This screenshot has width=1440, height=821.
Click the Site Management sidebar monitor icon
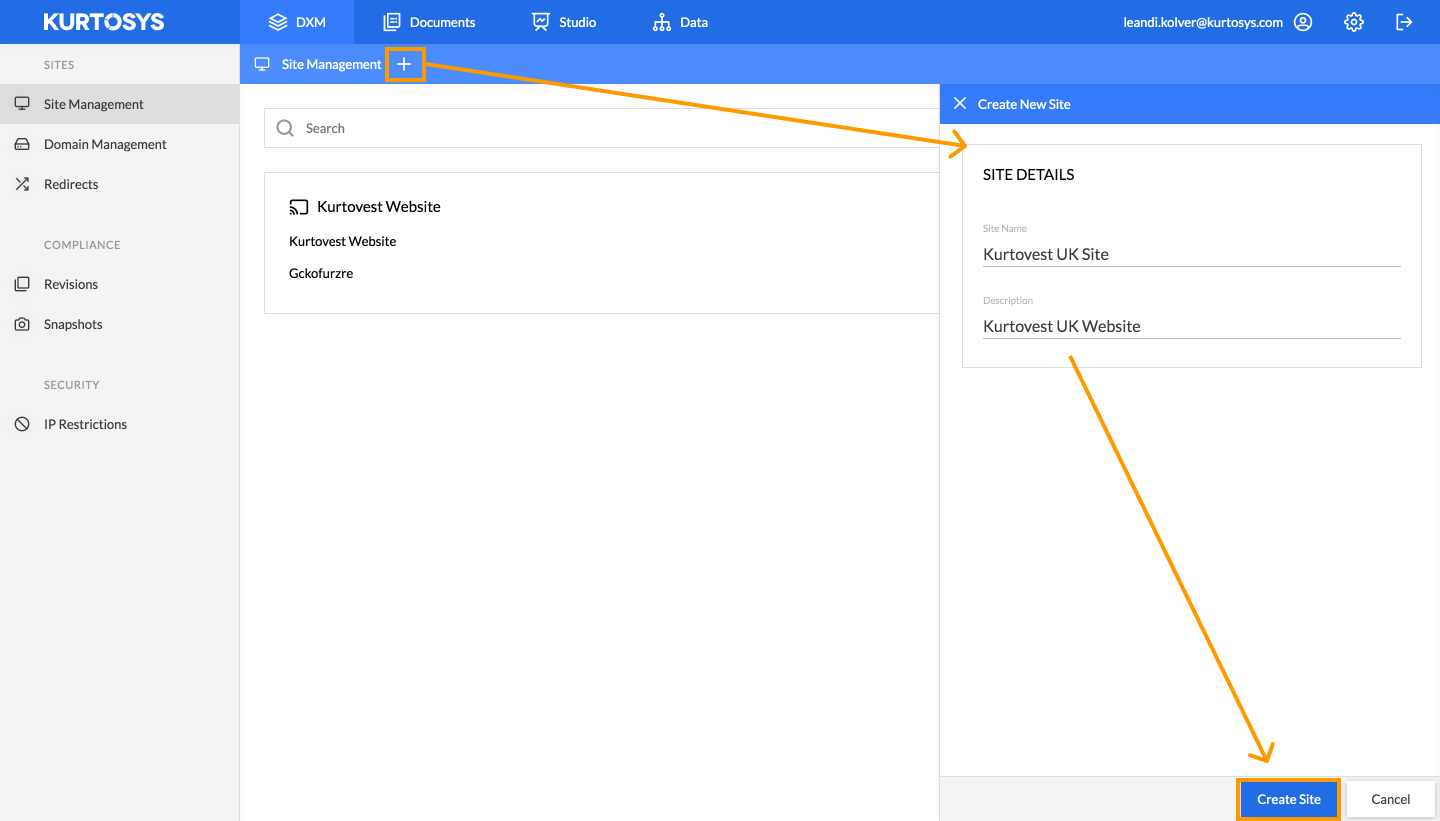click(x=22, y=104)
